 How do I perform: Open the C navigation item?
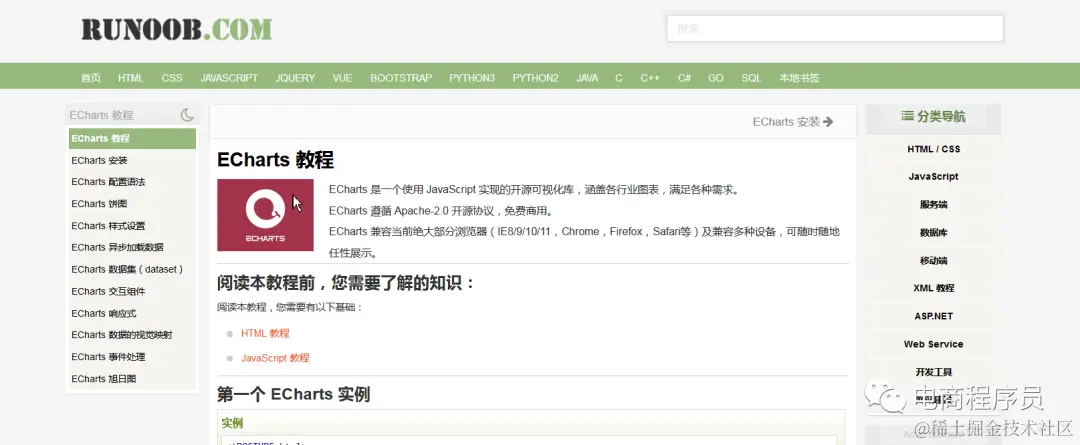coord(619,78)
